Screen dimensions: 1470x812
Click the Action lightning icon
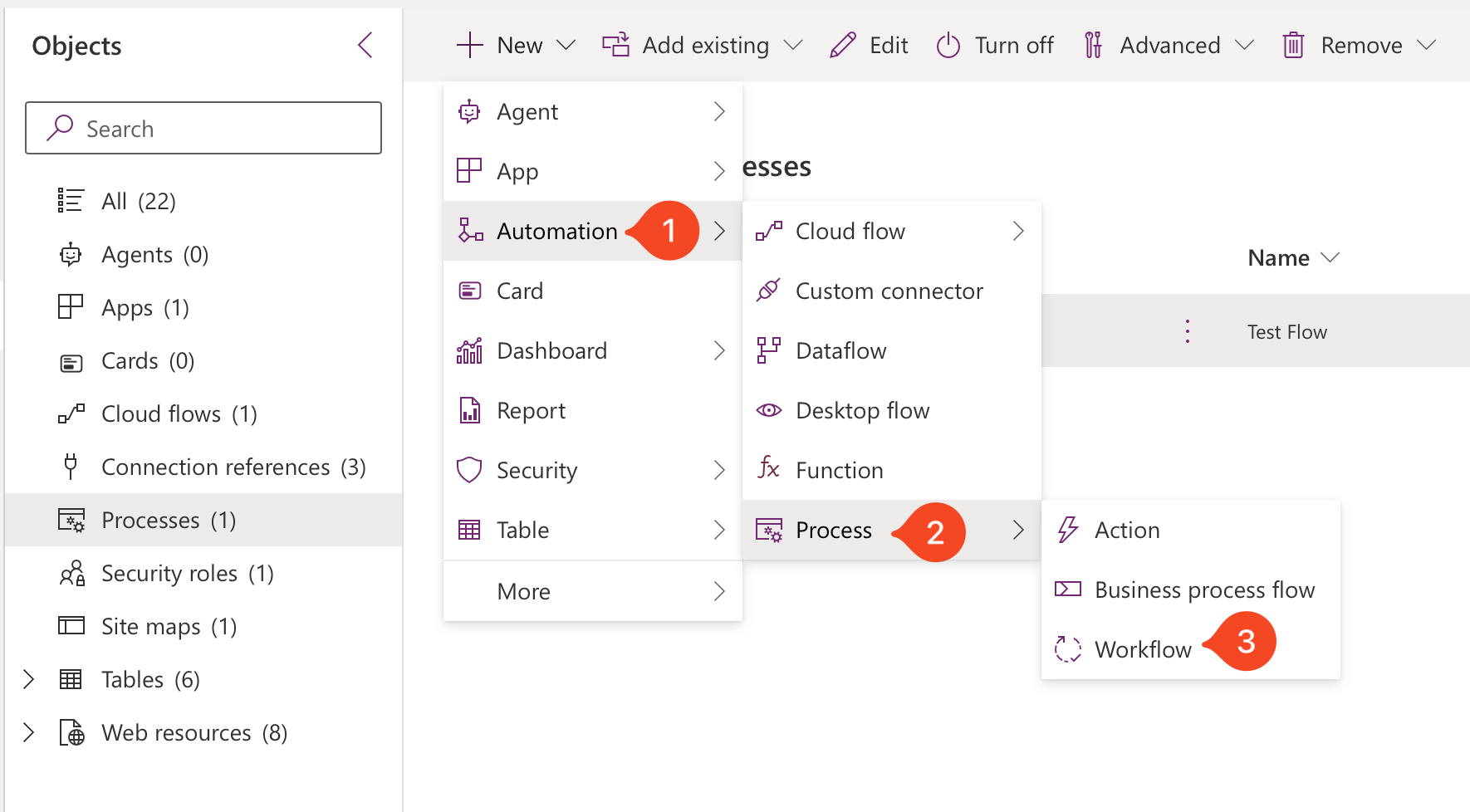point(1067,530)
